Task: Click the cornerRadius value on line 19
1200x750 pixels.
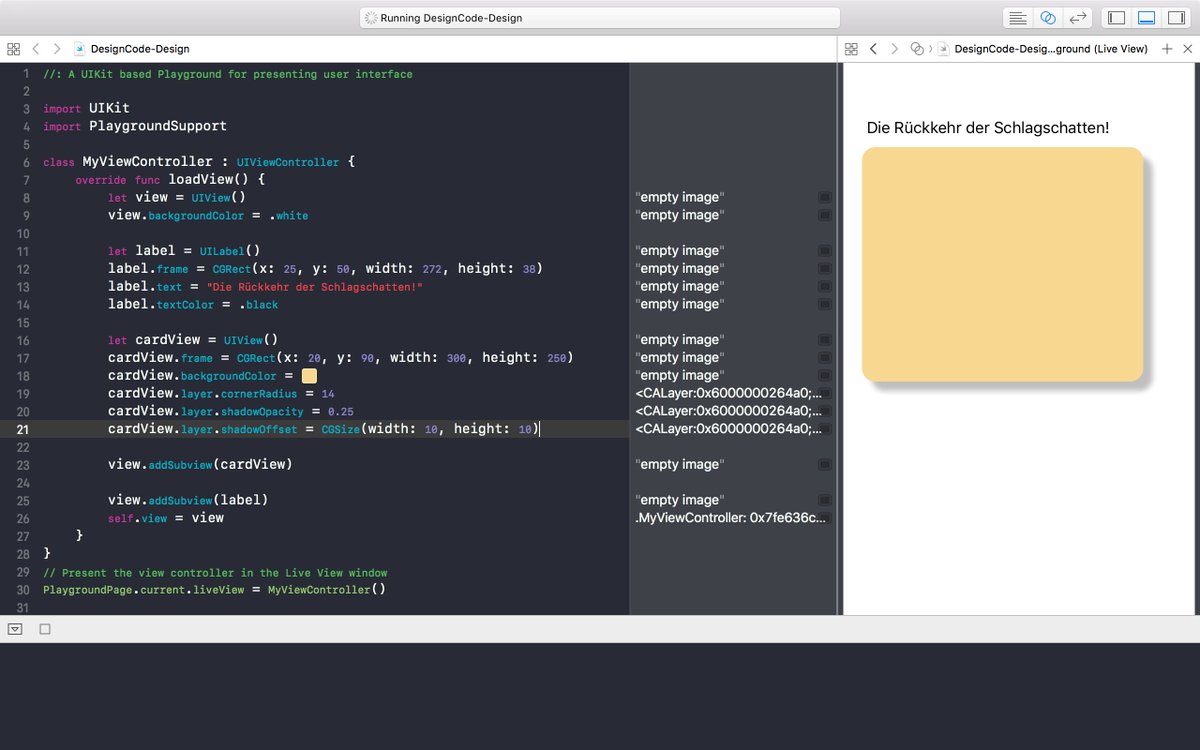Action: coord(328,394)
